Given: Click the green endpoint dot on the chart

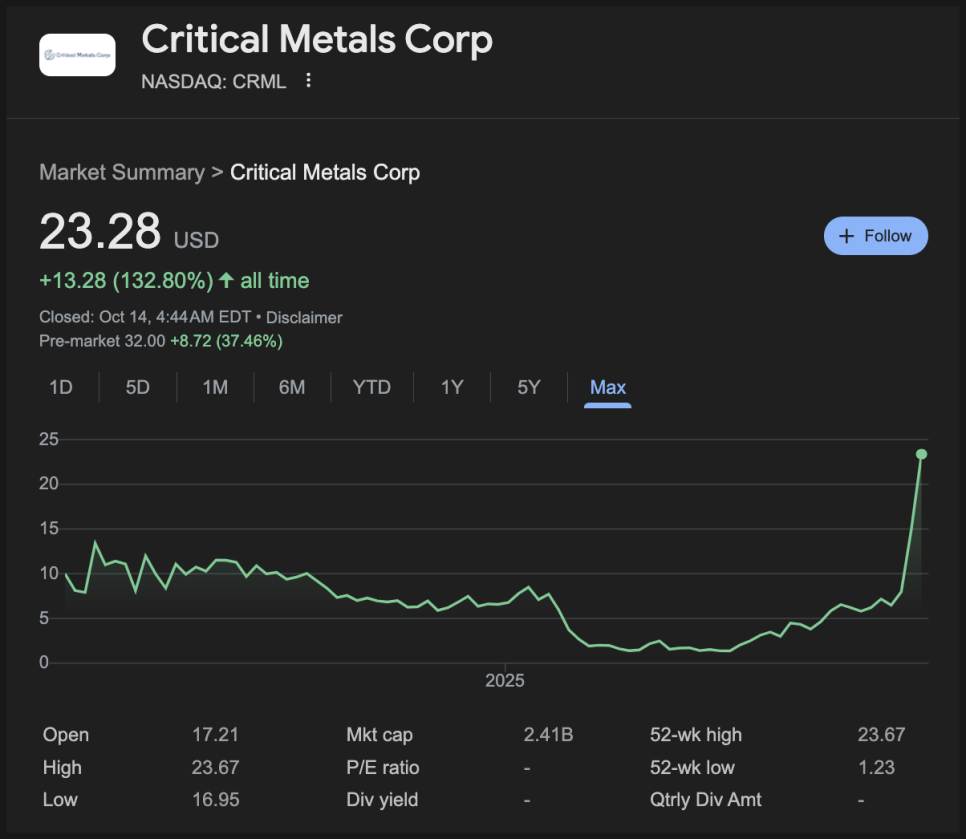Looking at the screenshot, I should [921, 454].
